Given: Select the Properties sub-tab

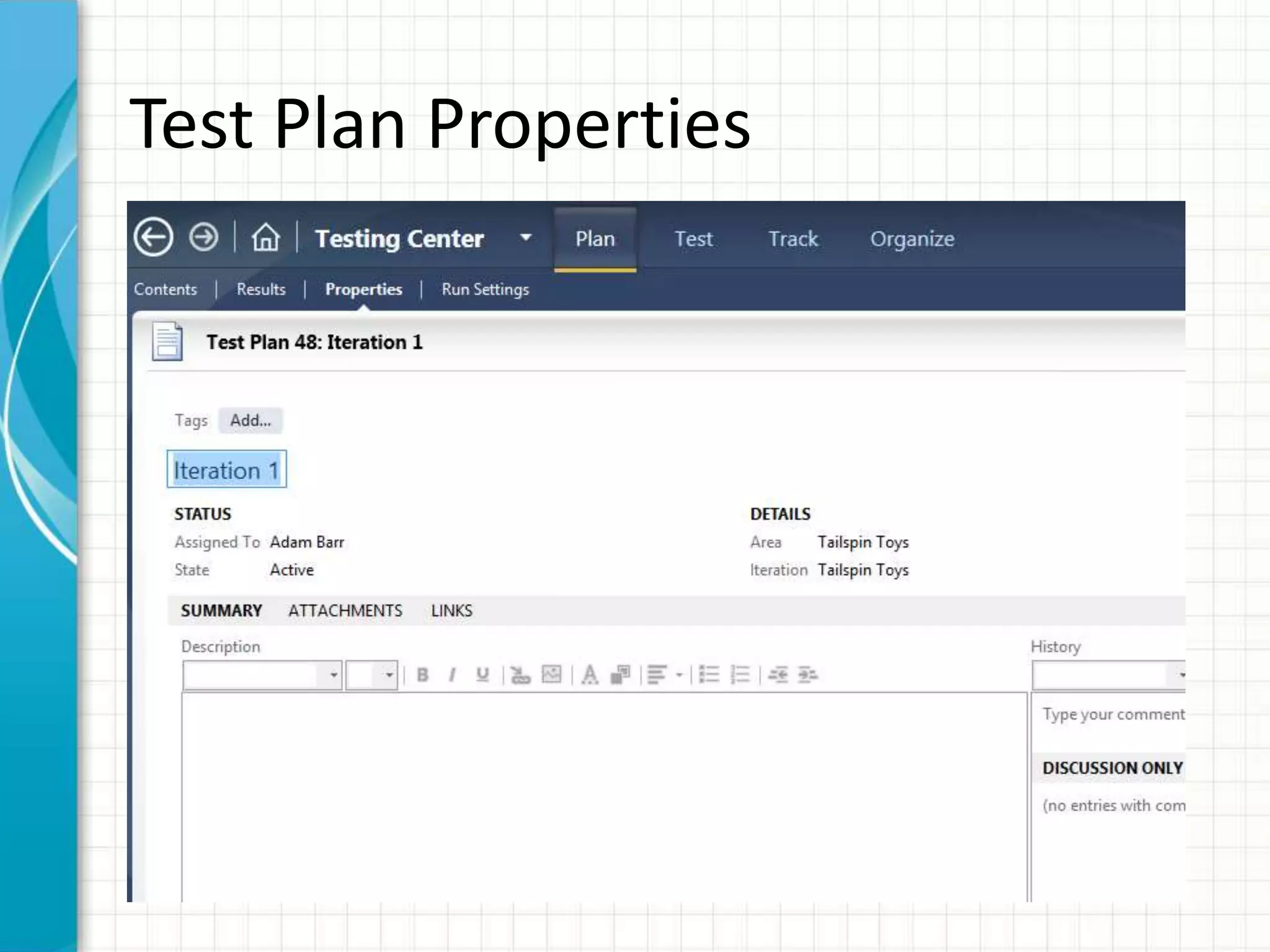Looking at the screenshot, I should click(364, 289).
